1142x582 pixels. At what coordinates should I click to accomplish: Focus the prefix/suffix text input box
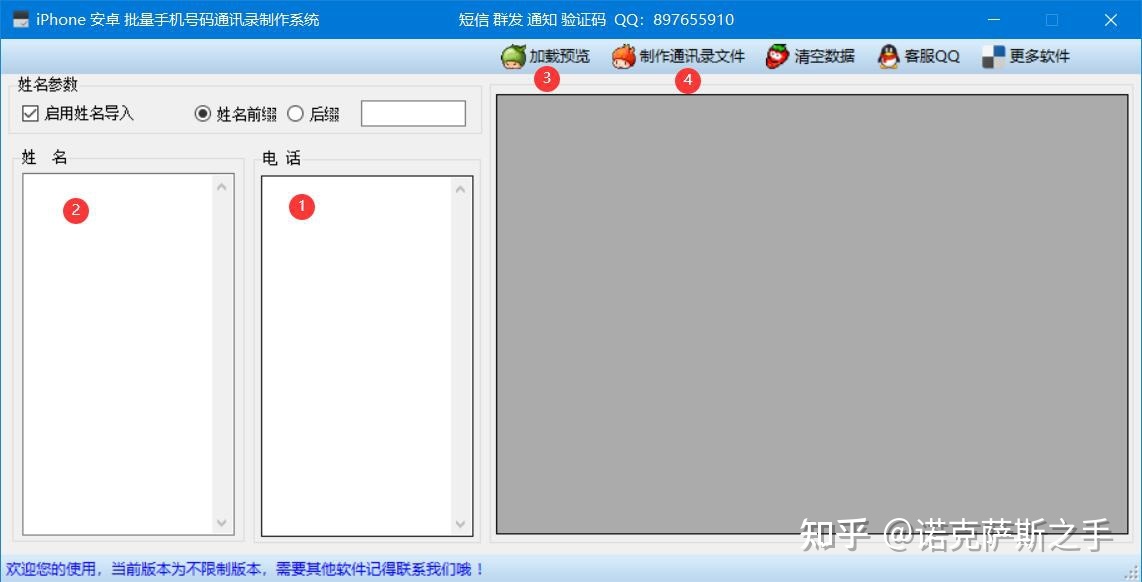point(413,114)
